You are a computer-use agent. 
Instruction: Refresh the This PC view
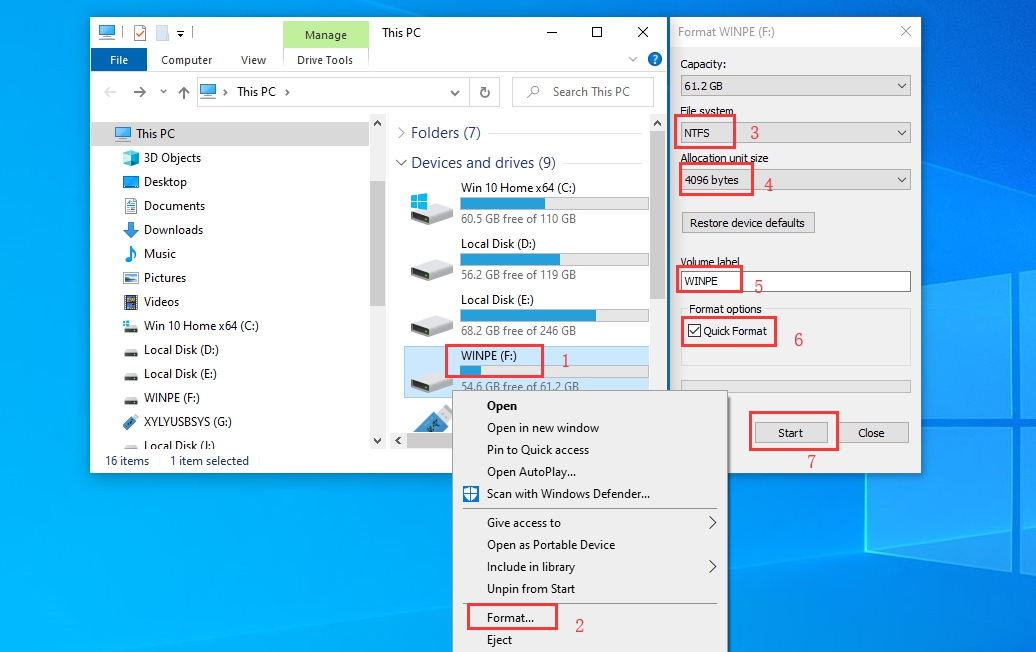pos(484,92)
